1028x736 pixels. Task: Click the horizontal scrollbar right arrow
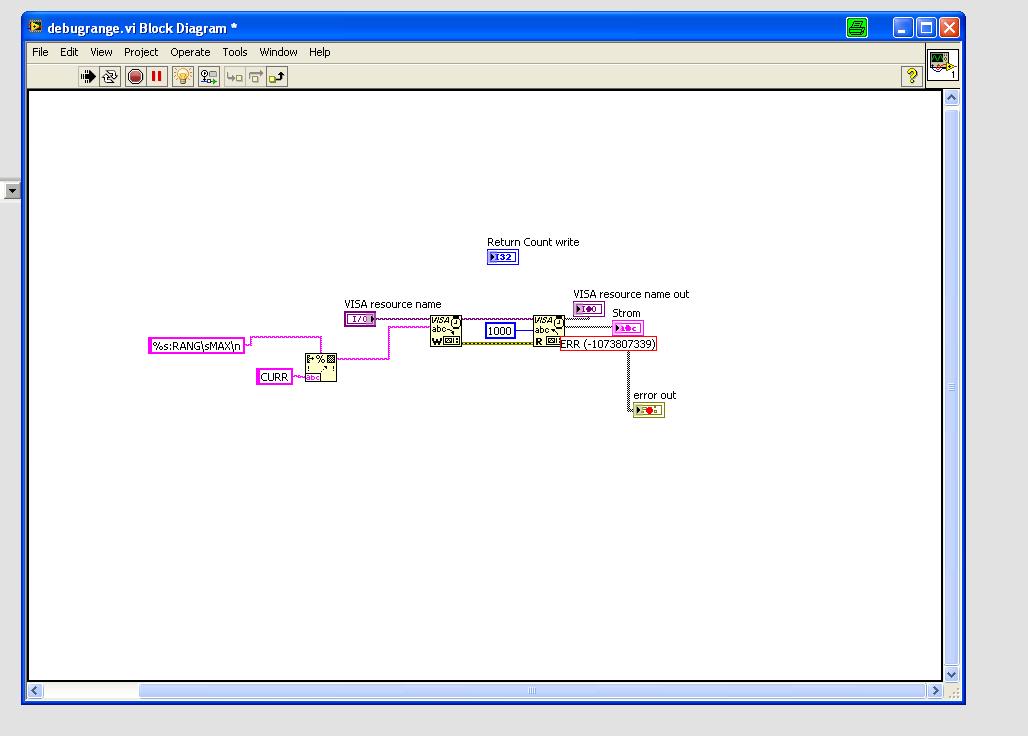coord(936,690)
